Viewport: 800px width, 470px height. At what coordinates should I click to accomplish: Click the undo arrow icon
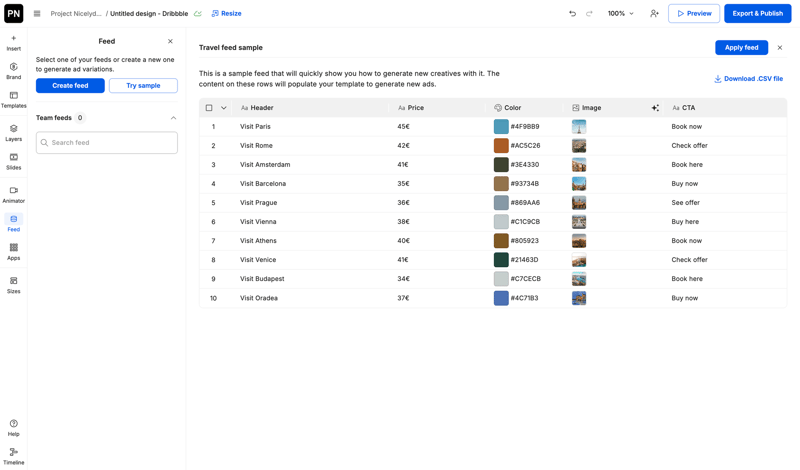point(572,14)
